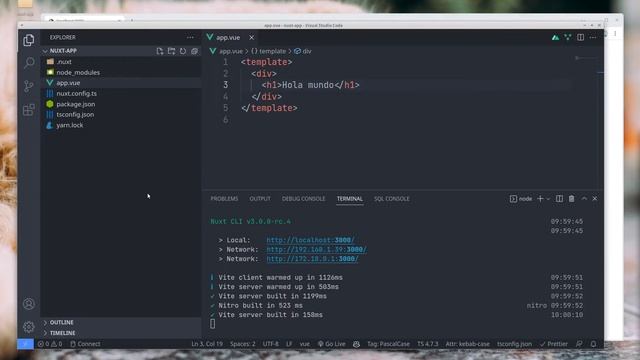Click tsconfig.json in status bar
This screenshot has width=640, height=360.
514,344
